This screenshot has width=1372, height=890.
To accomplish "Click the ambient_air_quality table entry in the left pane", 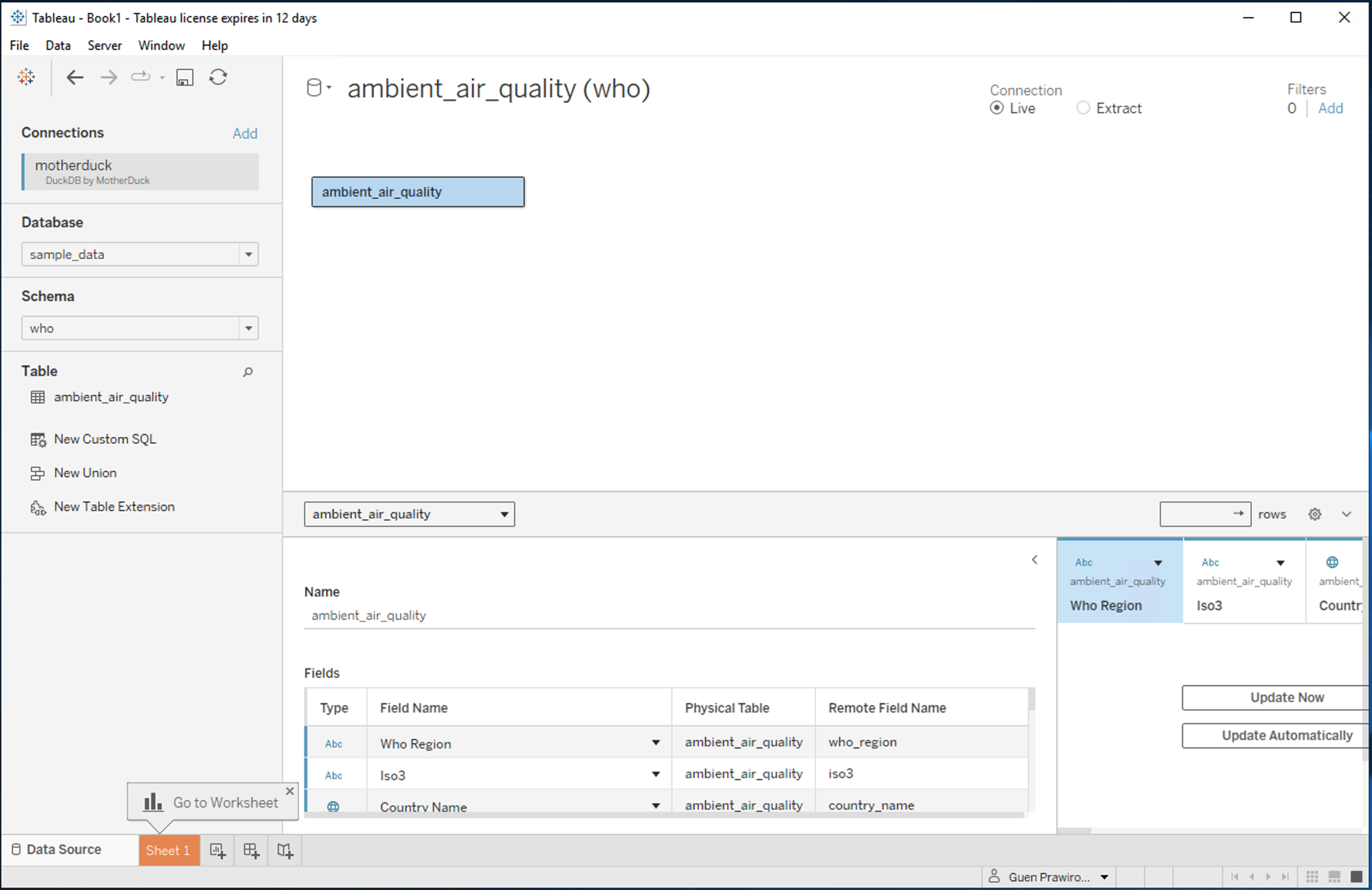I will point(111,397).
